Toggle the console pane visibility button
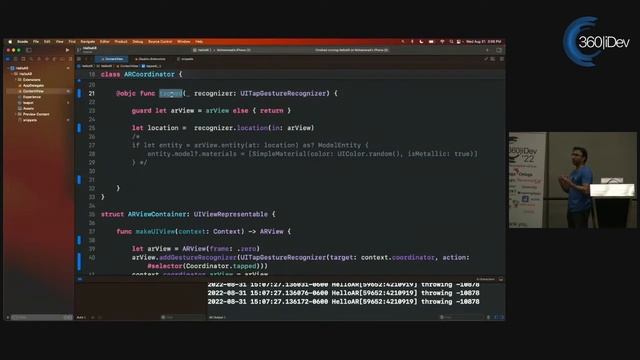Image resolution: width=640 pixels, height=360 pixels. tap(502, 317)
